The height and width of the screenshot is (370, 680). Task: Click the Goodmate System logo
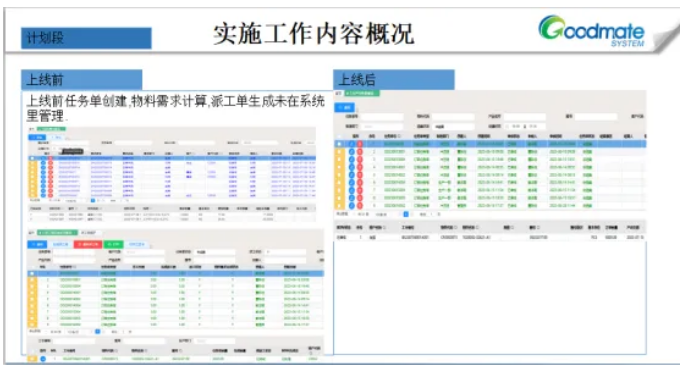(592, 30)
